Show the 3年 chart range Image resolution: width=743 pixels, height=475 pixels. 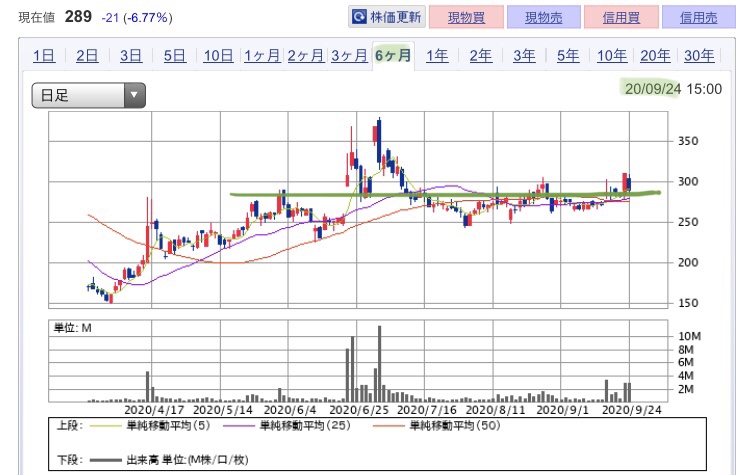tap(524, 56)
